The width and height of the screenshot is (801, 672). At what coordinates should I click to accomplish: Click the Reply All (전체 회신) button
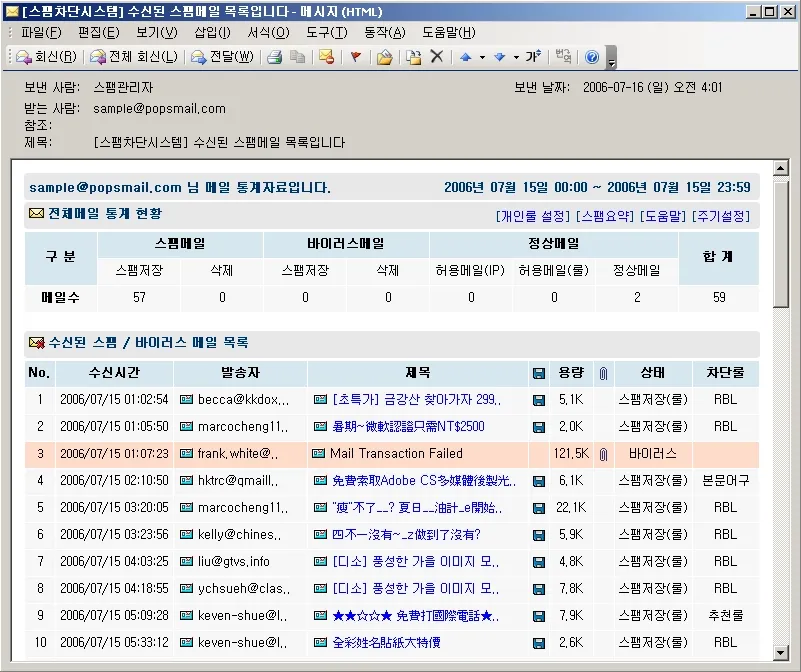[x=133, y=57]
